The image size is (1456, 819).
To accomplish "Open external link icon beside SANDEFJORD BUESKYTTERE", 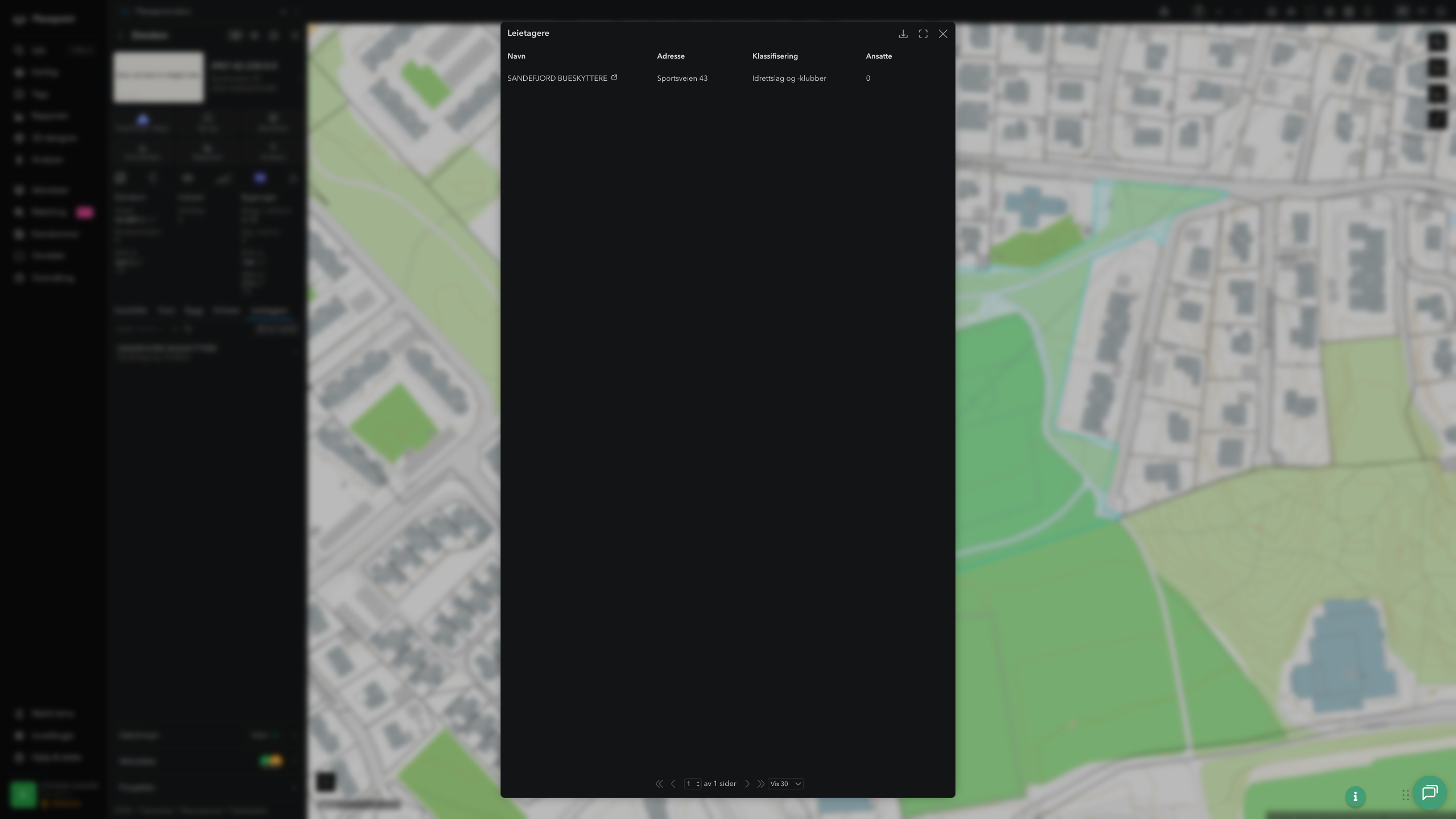I will [x=614, y=78].
